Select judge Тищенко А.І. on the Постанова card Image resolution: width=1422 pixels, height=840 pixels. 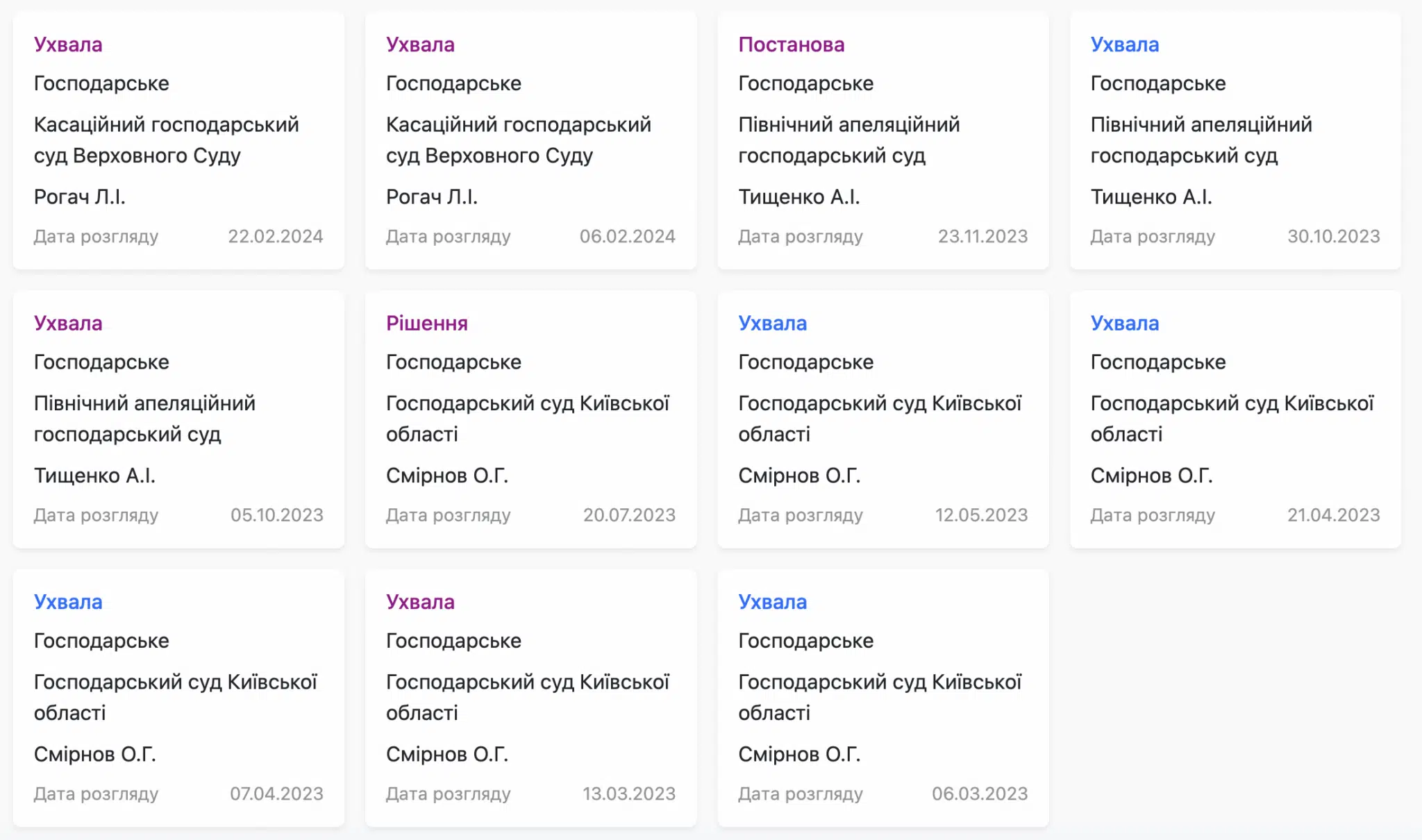pos(798,197)
